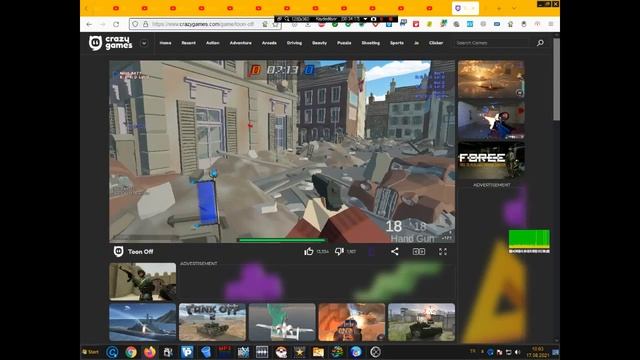Viewport: 640px width, 360px height.
Task: Expand the dropdown arrow beside CrazyGames logo
Action: (x=144, y=43)
